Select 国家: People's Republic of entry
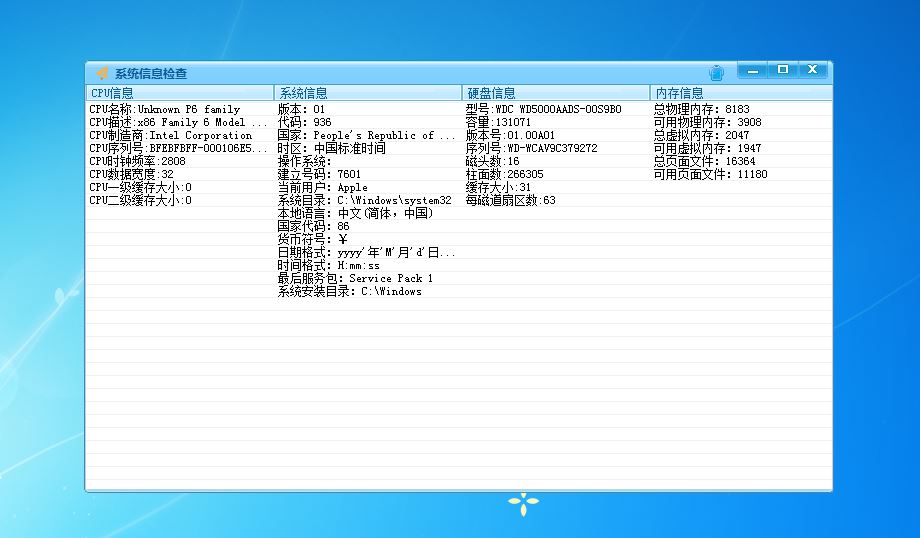 pyautogui.click(x=366, y=135)
